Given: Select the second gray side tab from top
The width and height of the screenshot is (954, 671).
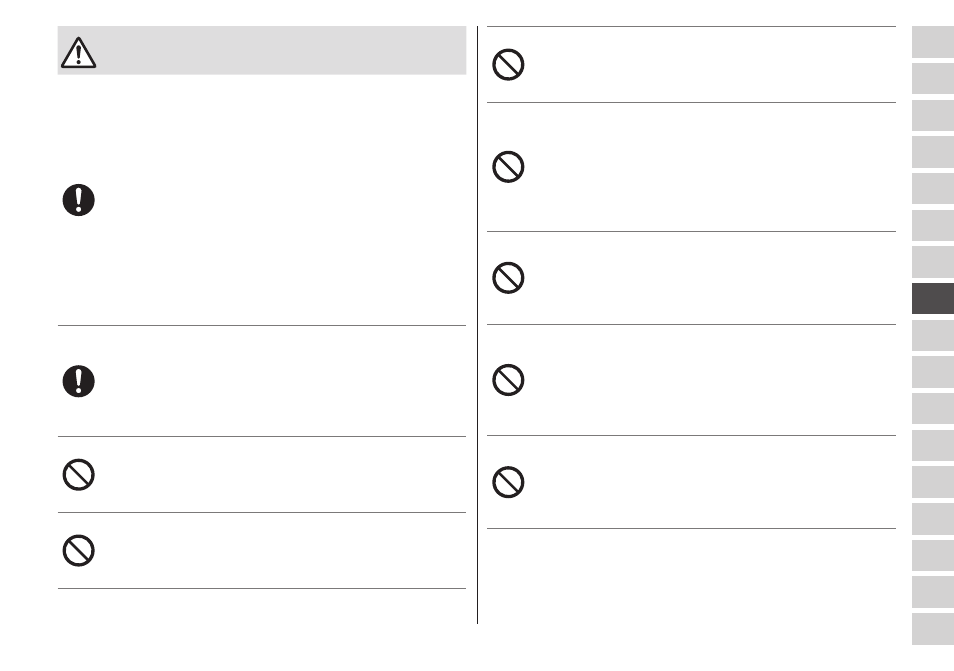Looking at the screenshot, I should pyautogui.click(x=933, y=78).
